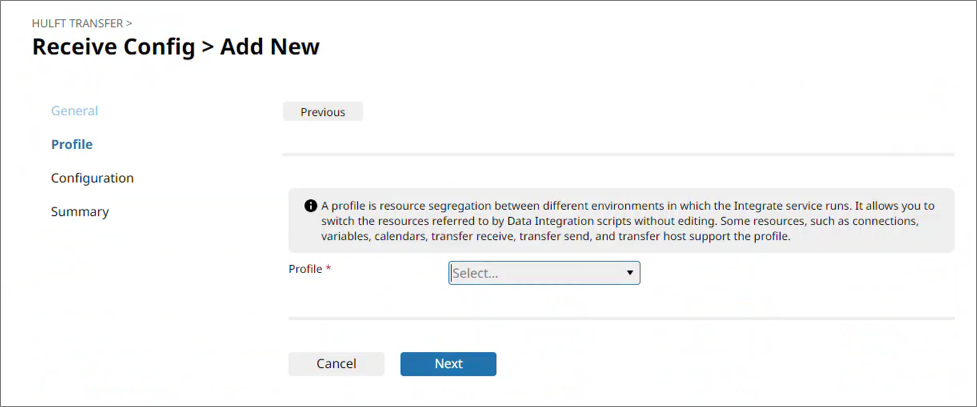Screen dimensions: 977x407
Task: Click the breadcrumb chevron after HULFT TRANSFER
Action: (130, 22)
